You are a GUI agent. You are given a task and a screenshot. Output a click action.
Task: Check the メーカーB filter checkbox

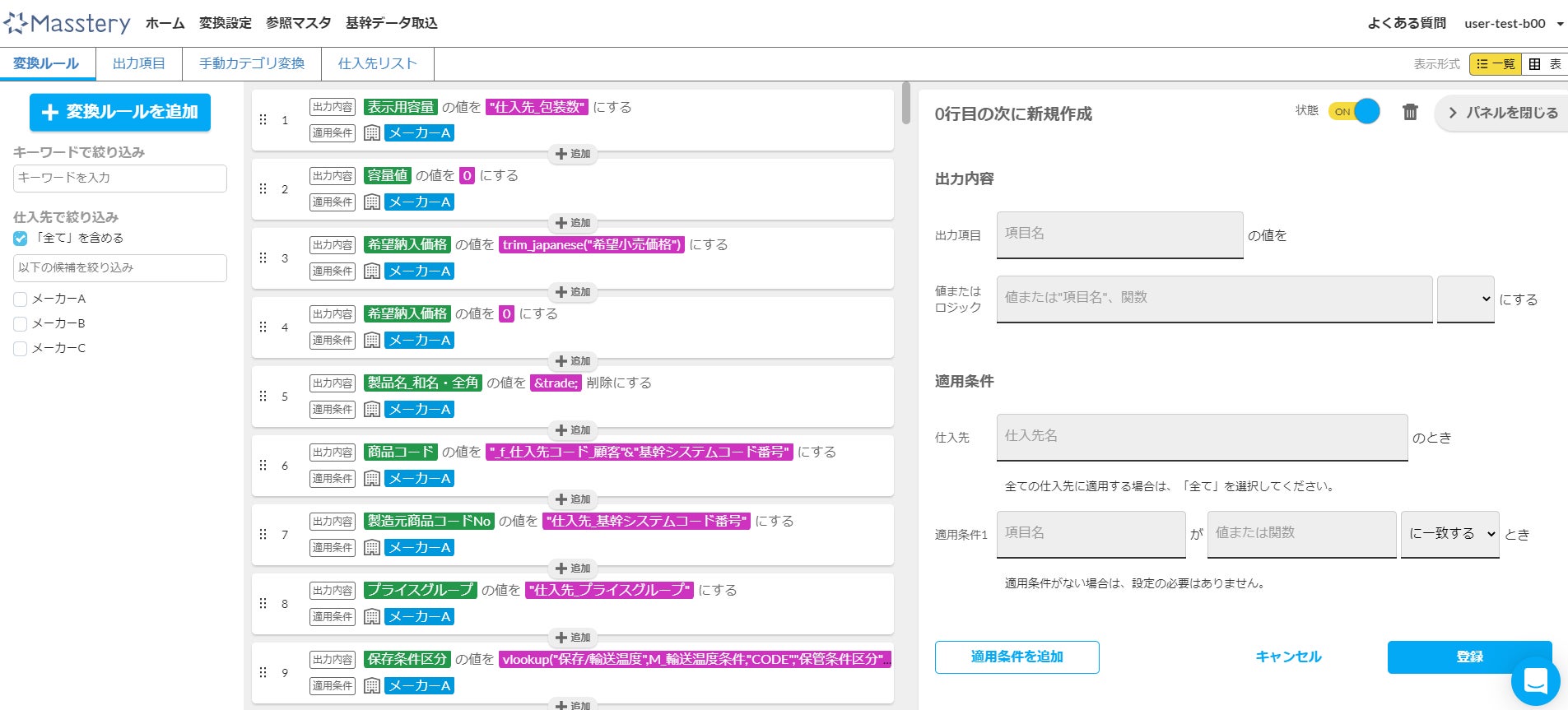21,324
